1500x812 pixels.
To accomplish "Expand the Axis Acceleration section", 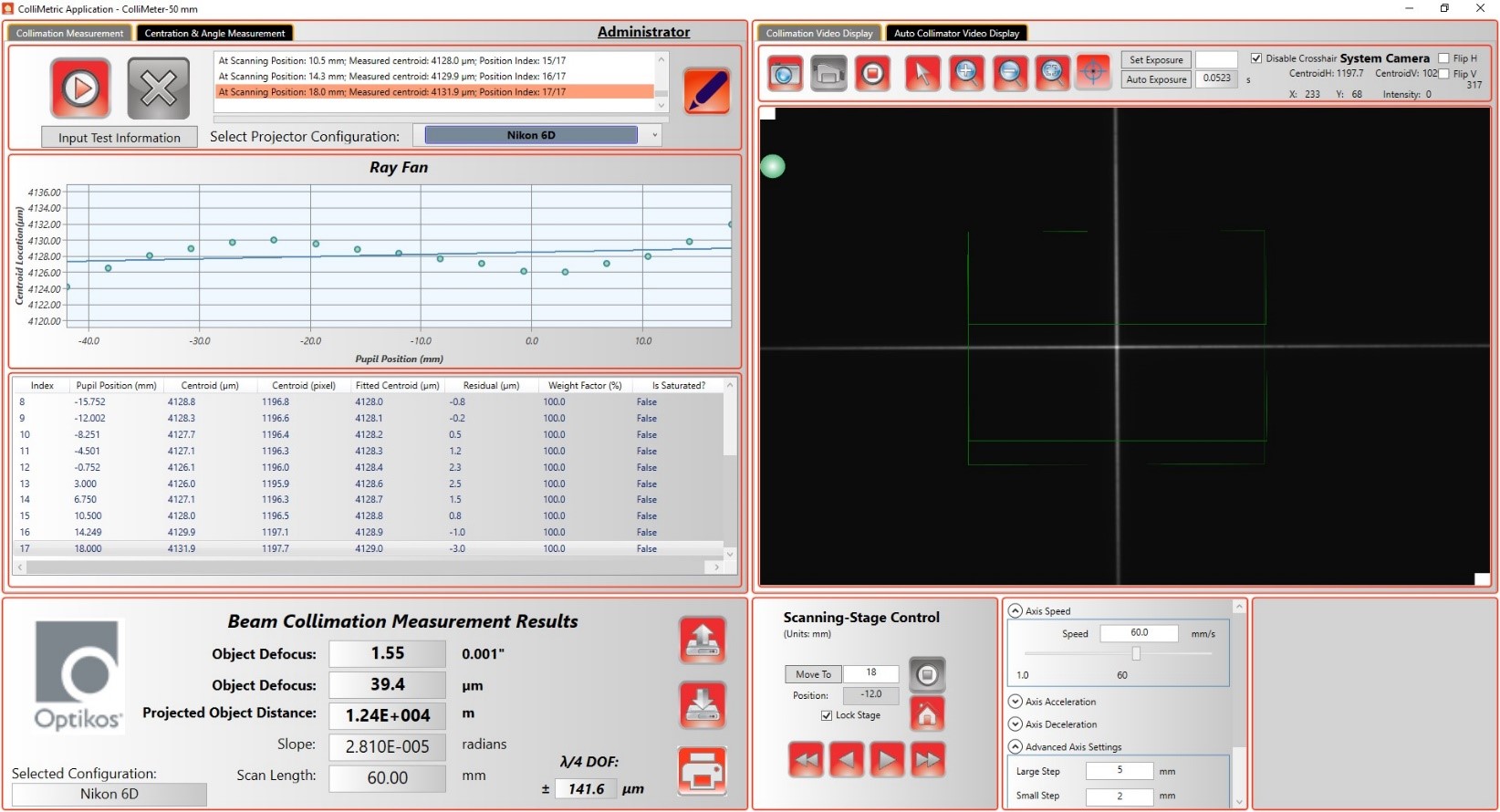I will [x=1015, y=702].
